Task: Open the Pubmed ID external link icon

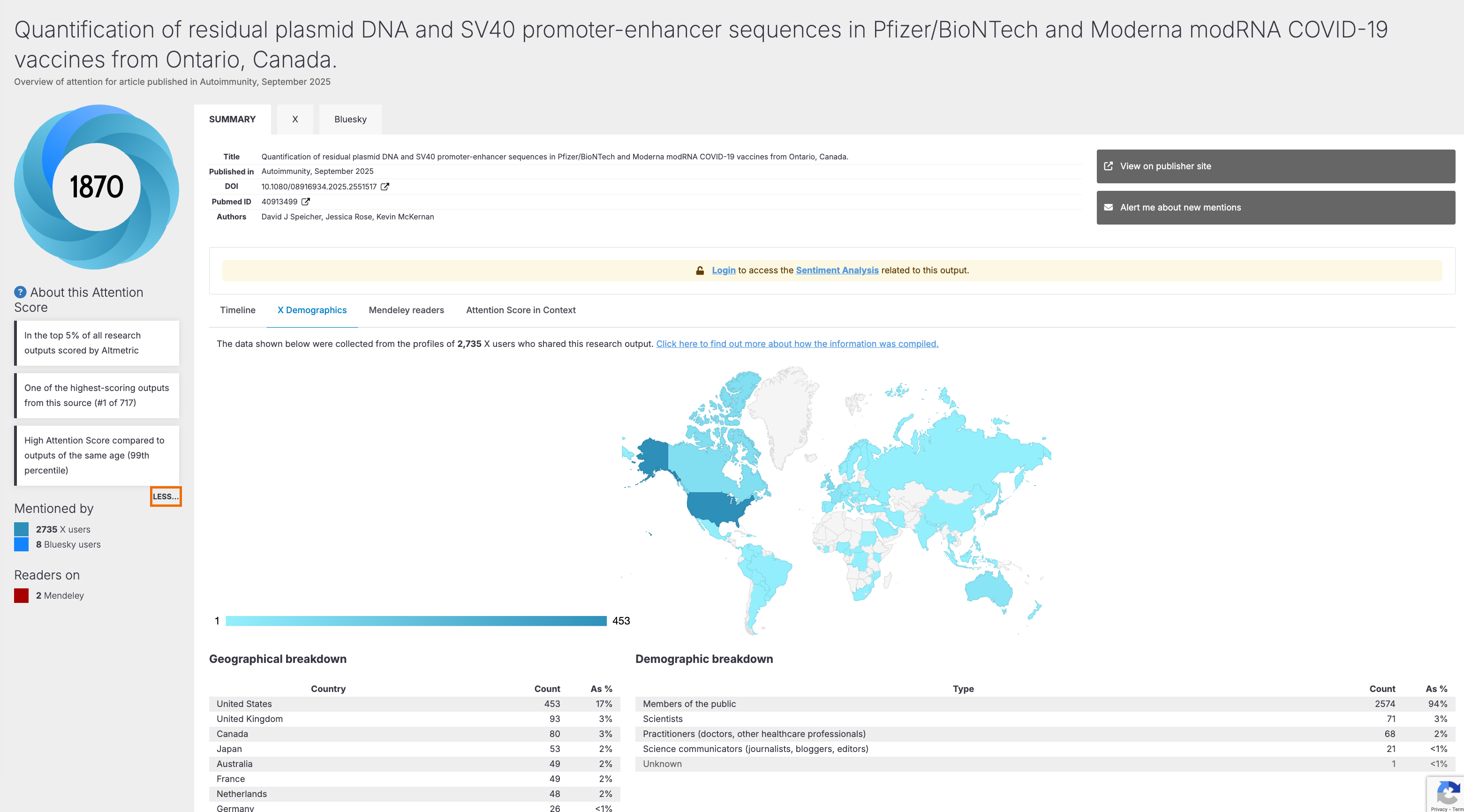Action: tap(306, 202)
